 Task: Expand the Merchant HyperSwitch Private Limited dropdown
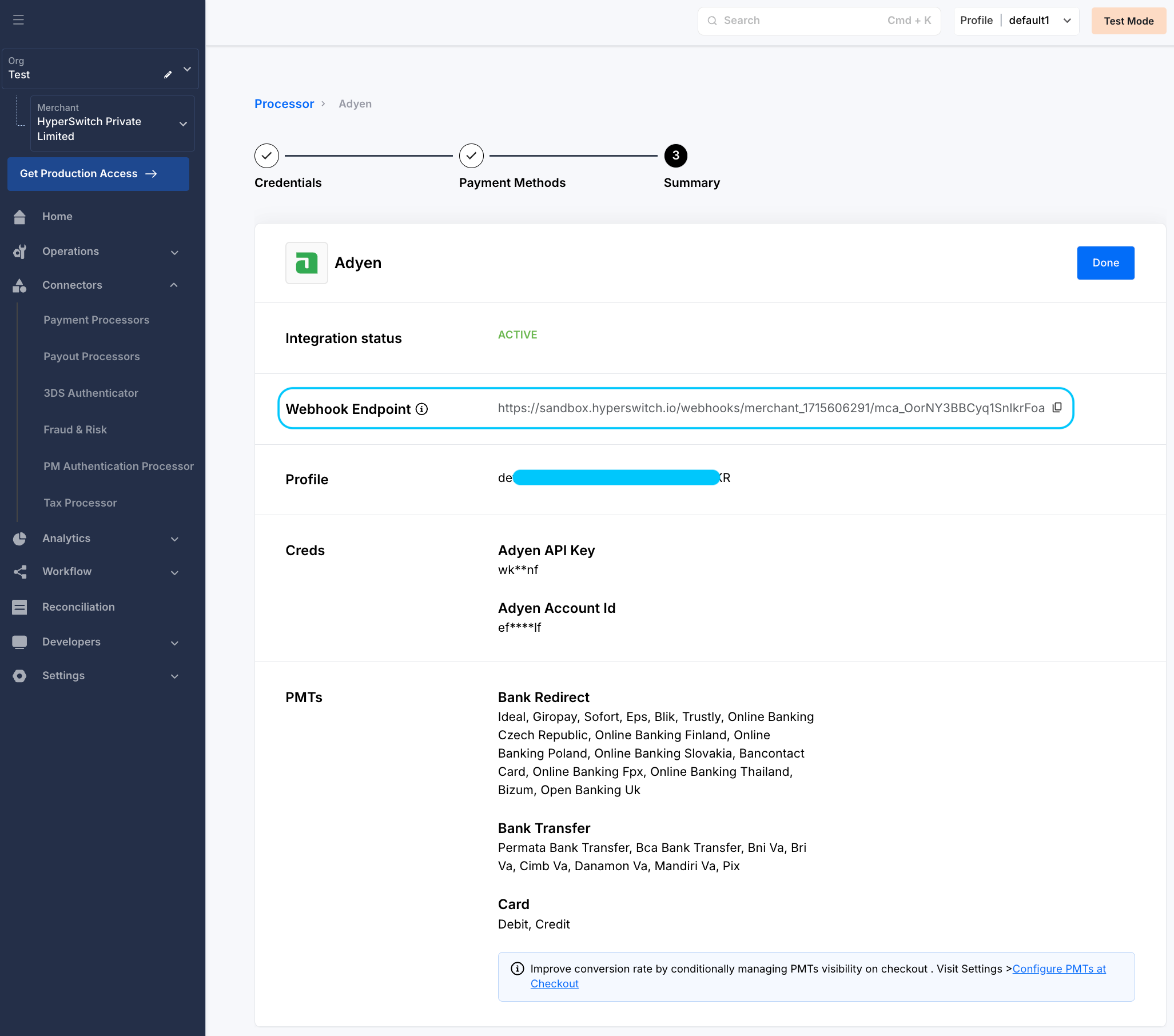pos(183,124)
